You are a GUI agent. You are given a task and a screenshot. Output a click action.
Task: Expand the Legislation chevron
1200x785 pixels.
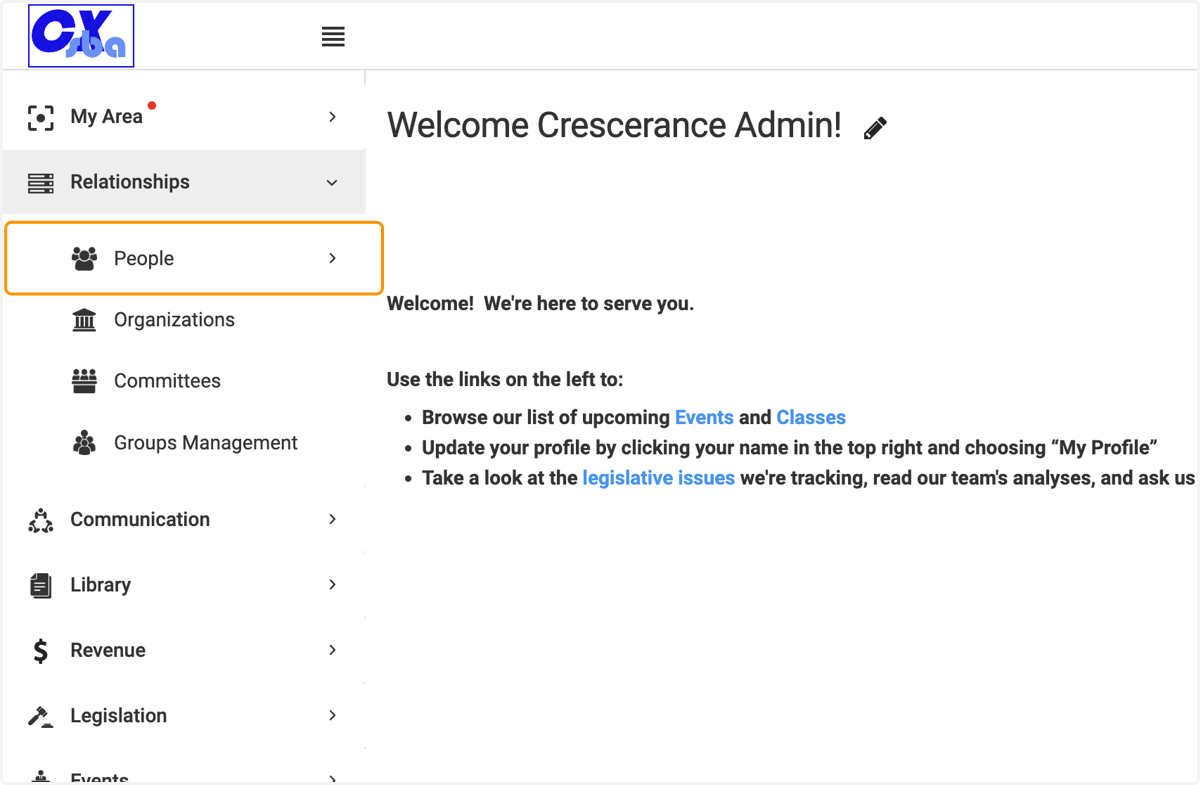point(333,715)
